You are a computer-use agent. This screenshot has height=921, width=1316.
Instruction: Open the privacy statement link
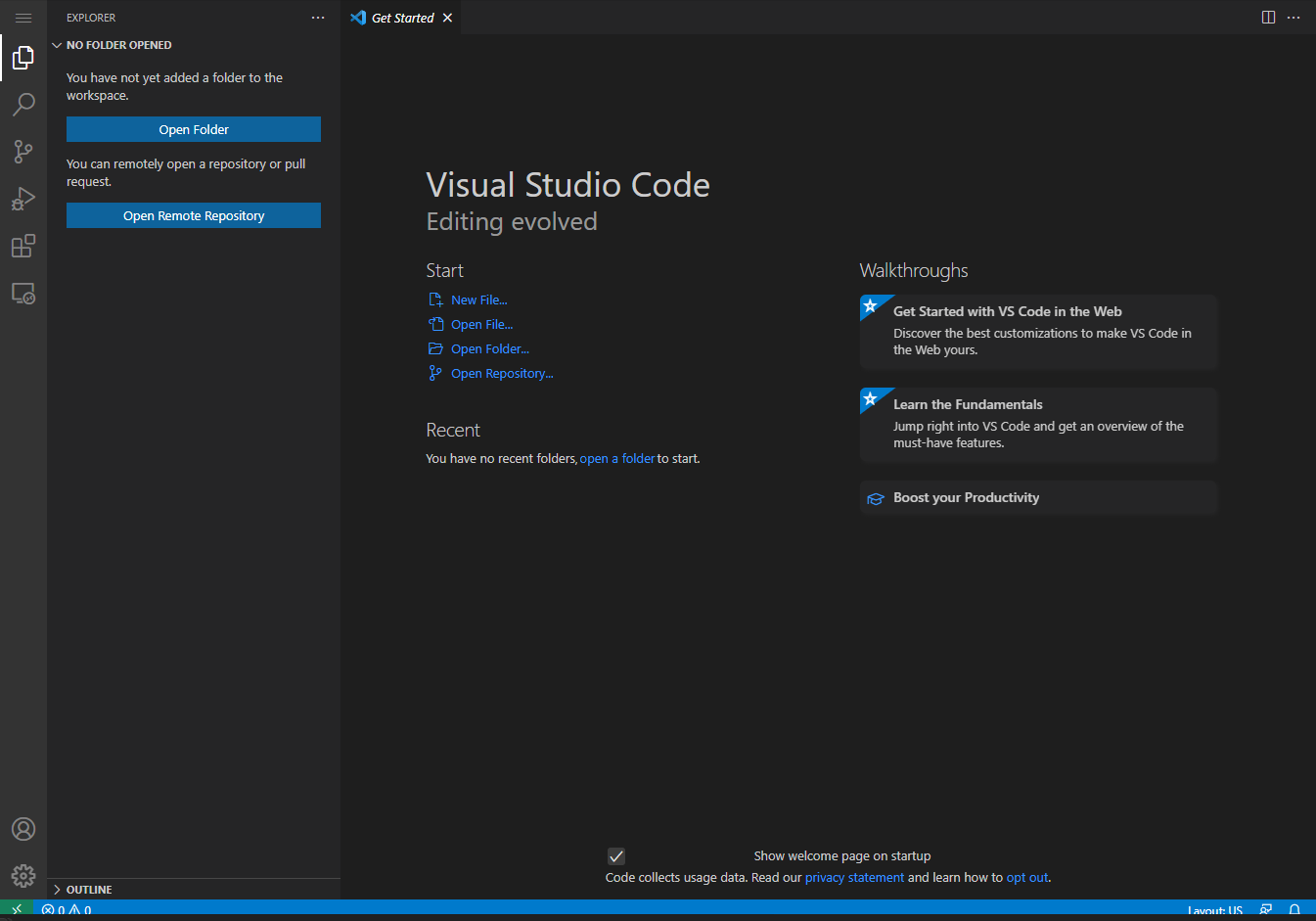pos(854,877)
